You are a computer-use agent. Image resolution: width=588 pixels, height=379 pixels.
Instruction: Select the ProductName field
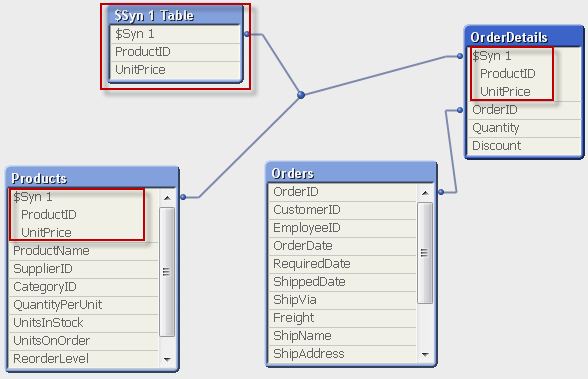click(x=84, y=251)
